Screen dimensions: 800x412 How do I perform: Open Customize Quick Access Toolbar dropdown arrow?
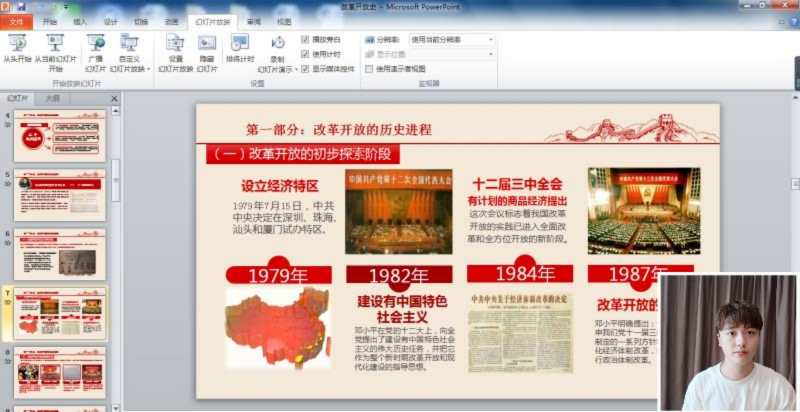pyautogui.click(x=67, y=7)
